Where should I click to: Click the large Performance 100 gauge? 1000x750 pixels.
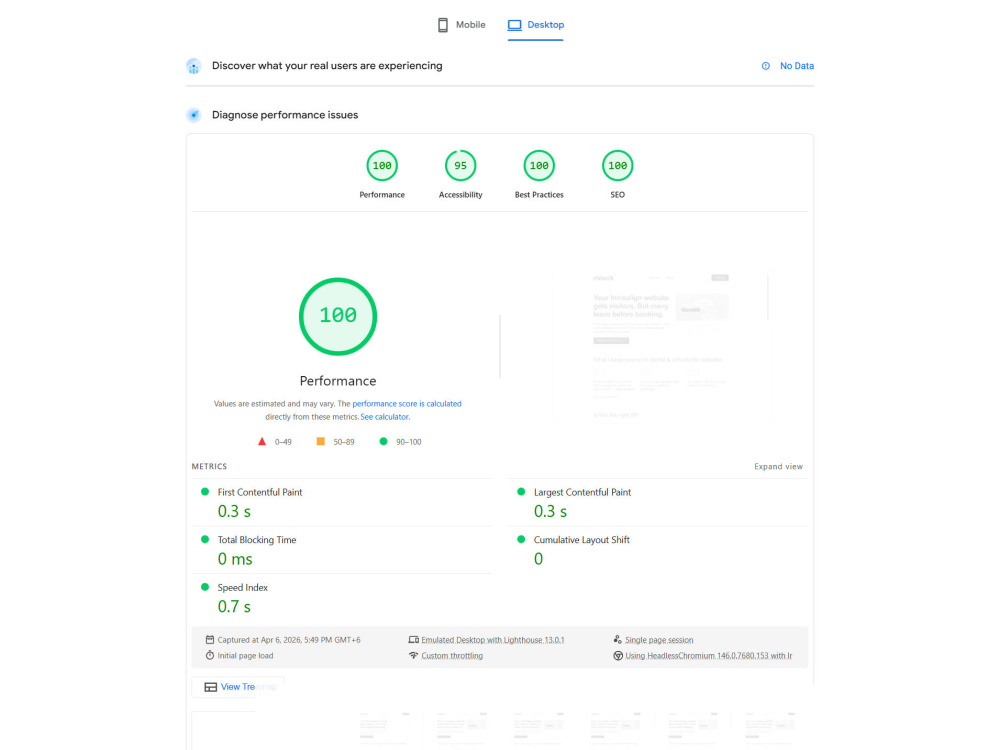pyautogui.click(x=338, y=316)
